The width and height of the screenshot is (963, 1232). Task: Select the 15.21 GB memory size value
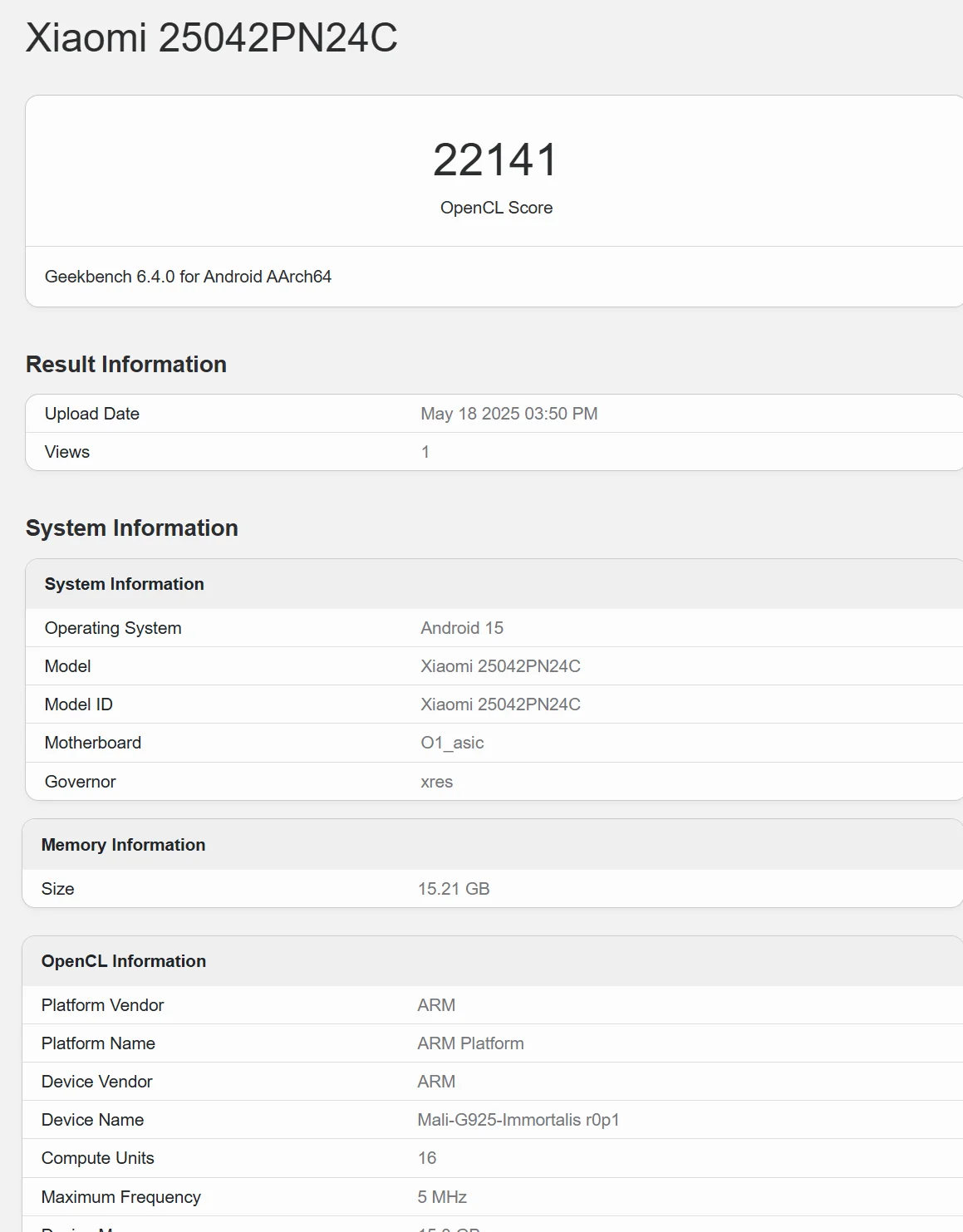(454, 889)
